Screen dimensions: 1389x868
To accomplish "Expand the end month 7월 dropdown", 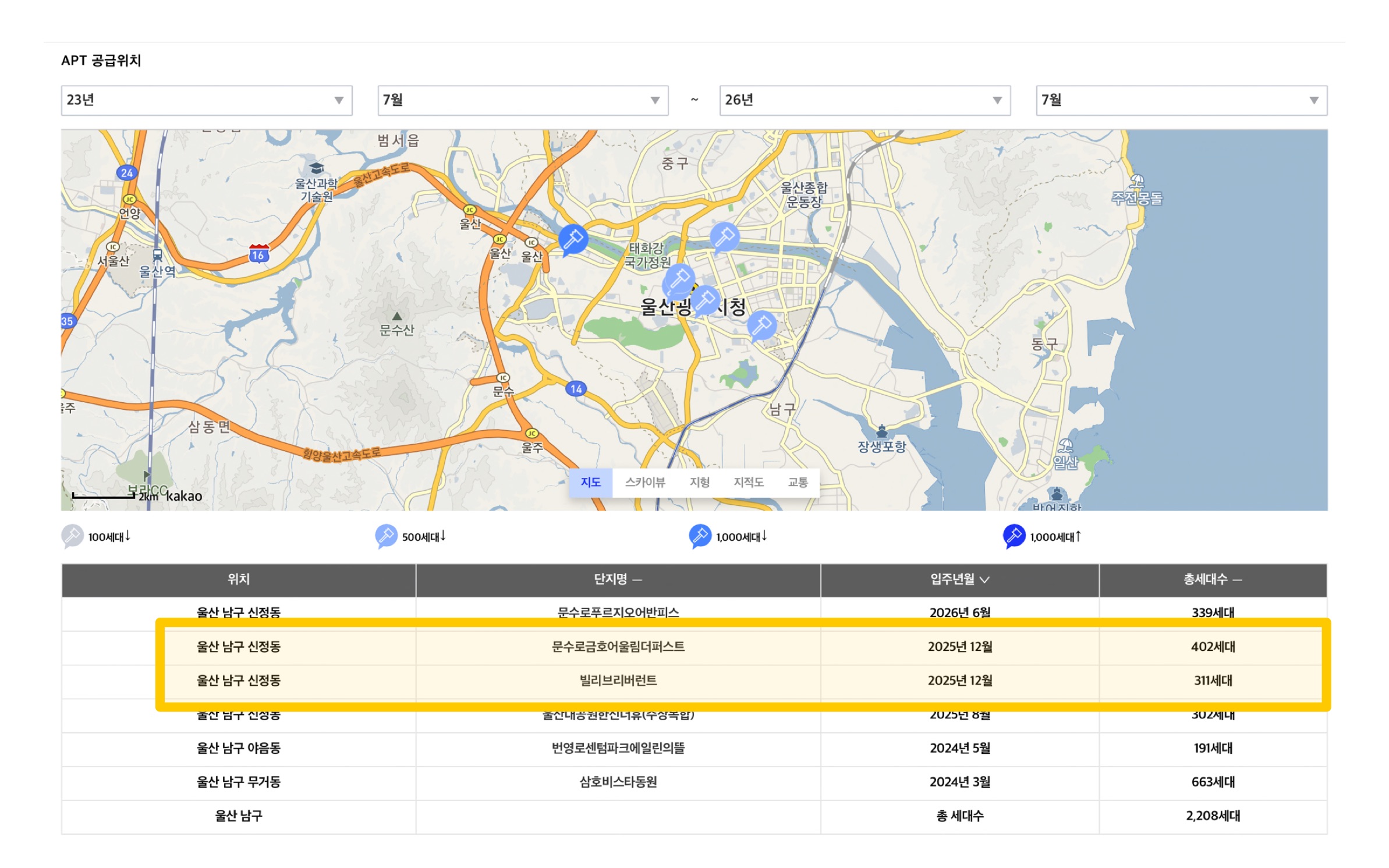I will click(1181, 100).
